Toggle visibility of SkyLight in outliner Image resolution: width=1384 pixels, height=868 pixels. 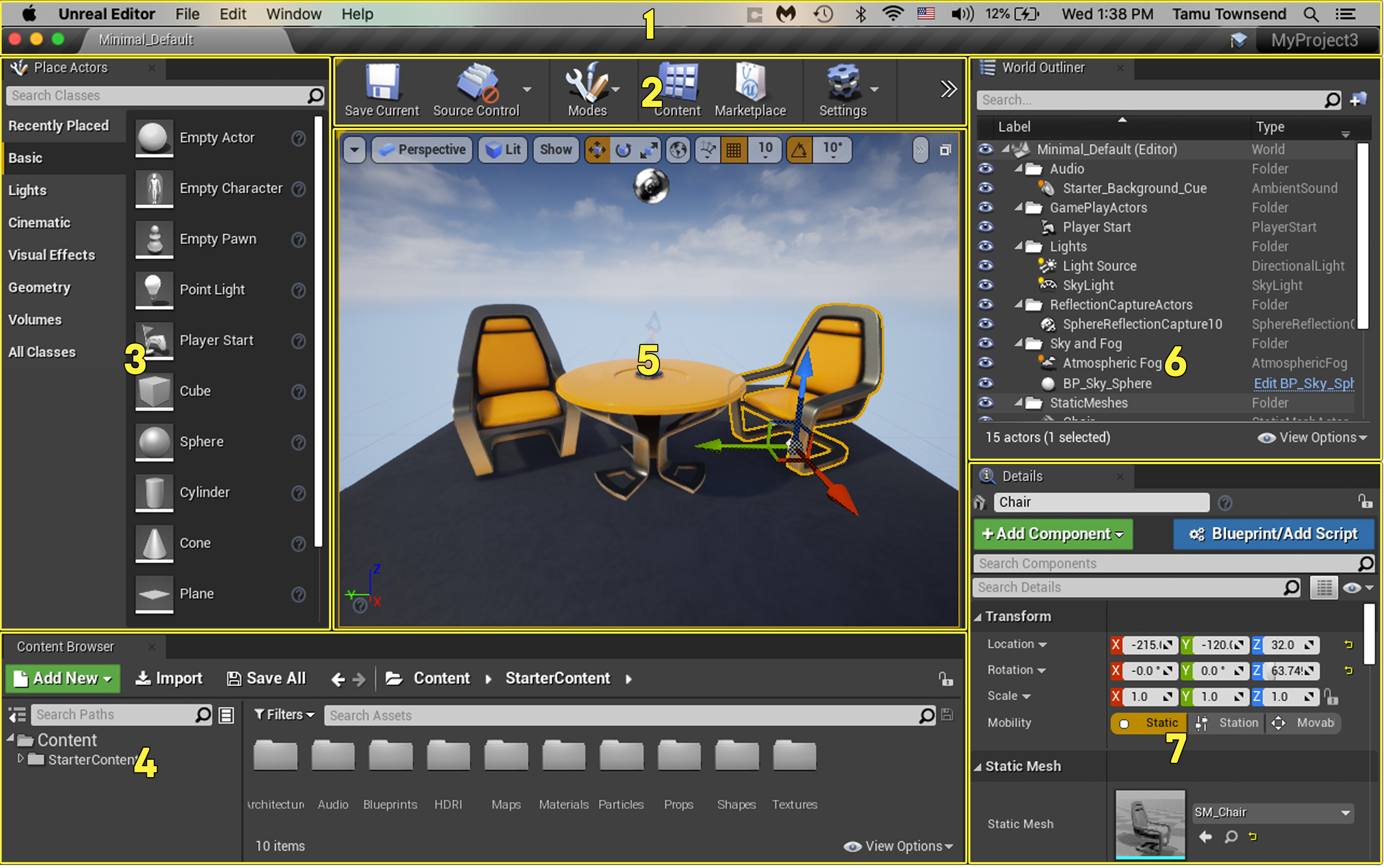pos(986,285)
